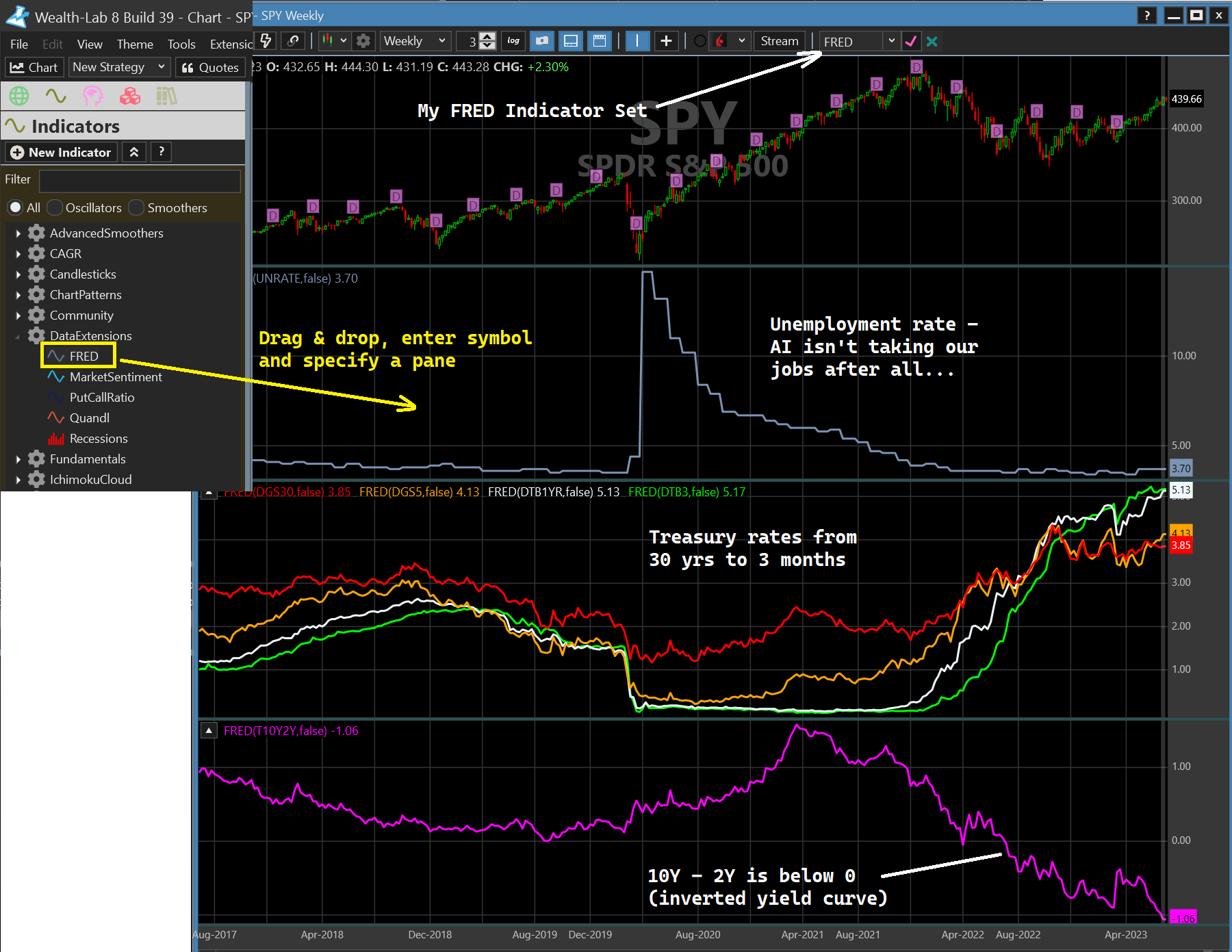
Task: Open drawing tools with the plus icon
Action: [x=665, y=41]
